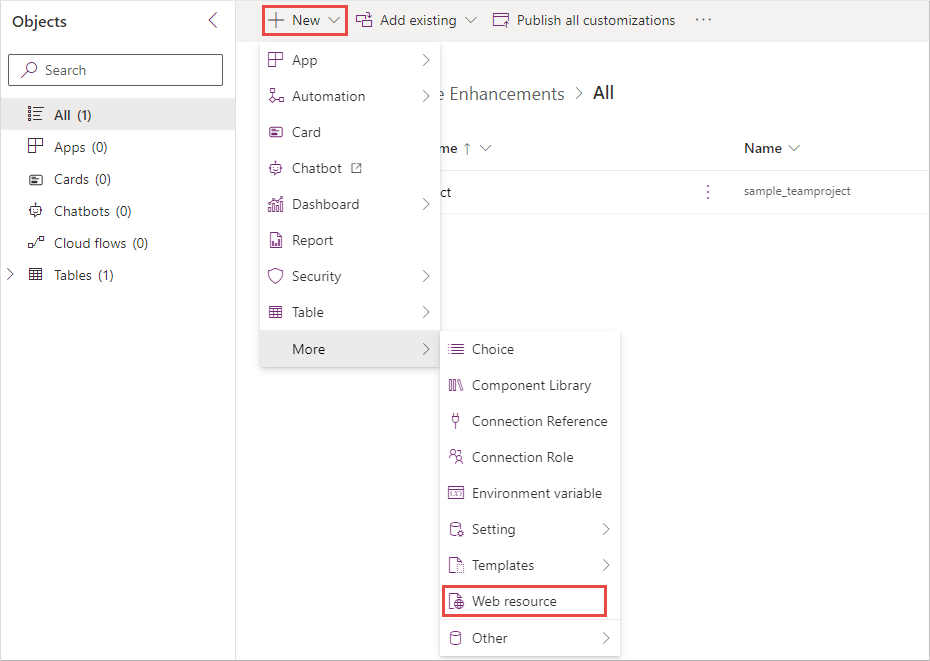Click the Chatbot external link icon
930x661 pixels.
pyautogui.click(x=356, y=168)
